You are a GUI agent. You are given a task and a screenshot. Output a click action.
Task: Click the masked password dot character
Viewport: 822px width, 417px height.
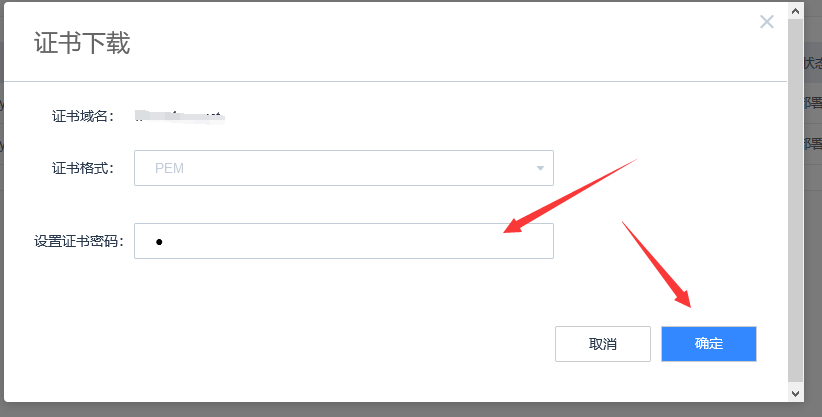(x=159, y=242)
